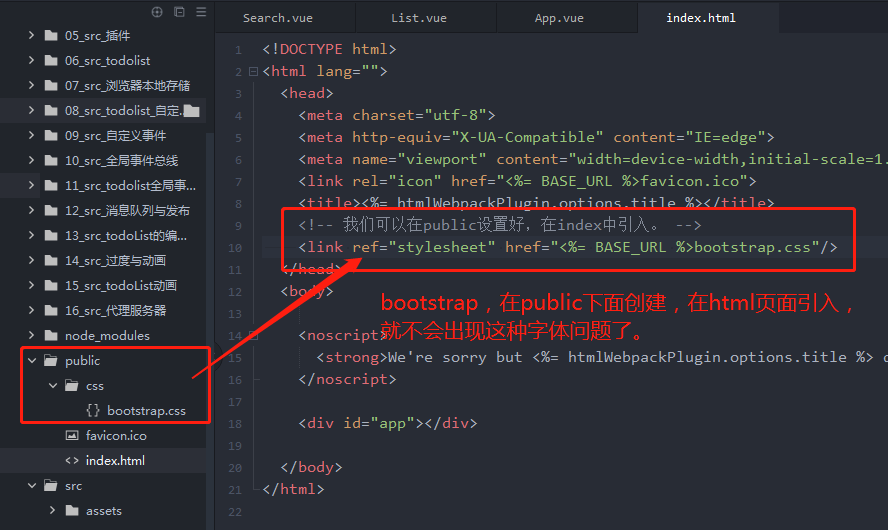Fold the html tag at line 2
The width and height of the screenshot is (888, 530).
pos(253,71)
